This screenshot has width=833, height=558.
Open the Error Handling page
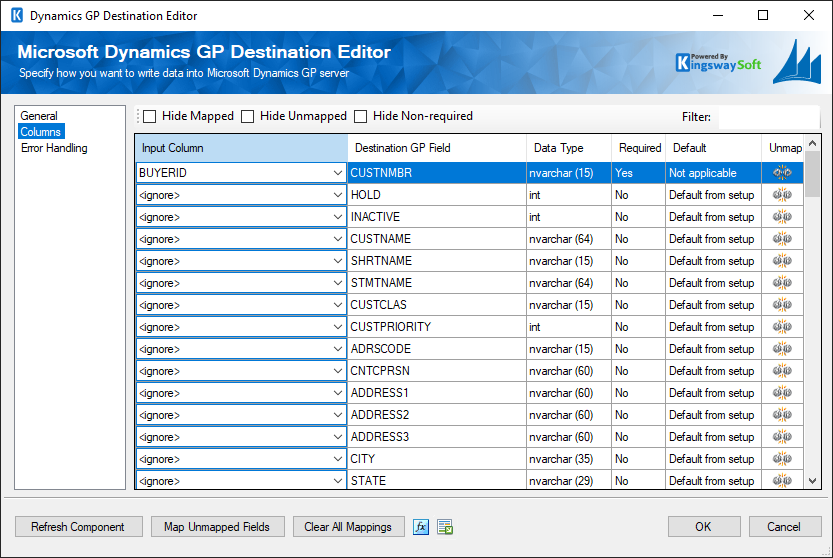(x=54, y=148)
